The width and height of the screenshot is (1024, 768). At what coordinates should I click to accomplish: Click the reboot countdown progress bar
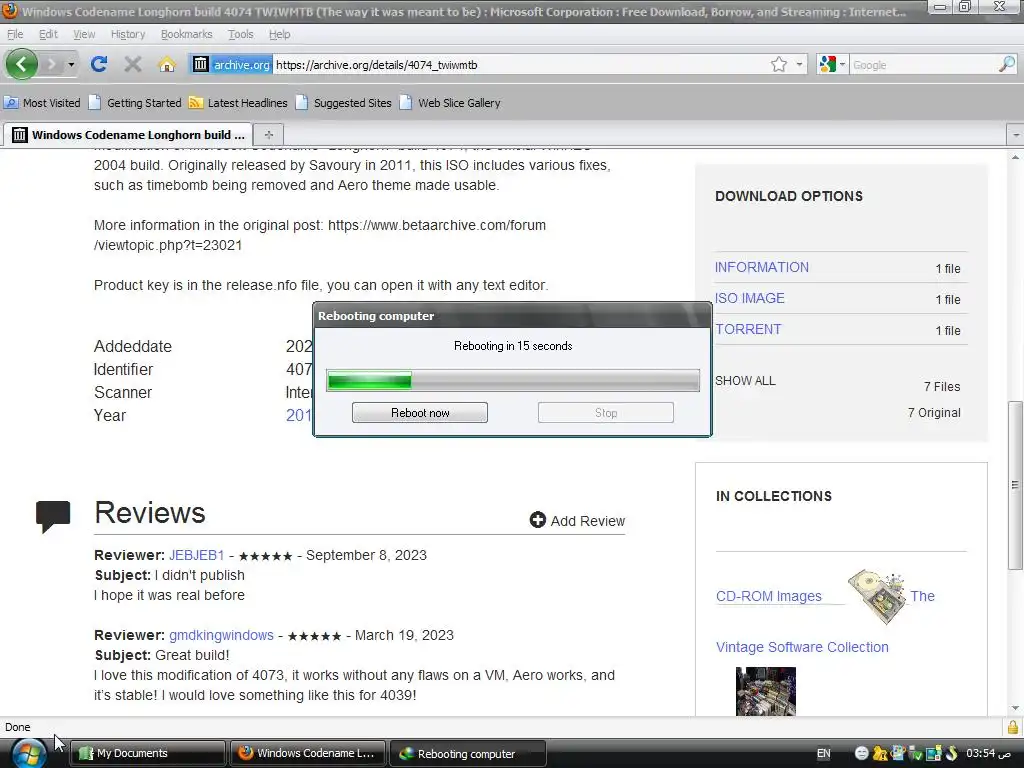coord(513,381)
